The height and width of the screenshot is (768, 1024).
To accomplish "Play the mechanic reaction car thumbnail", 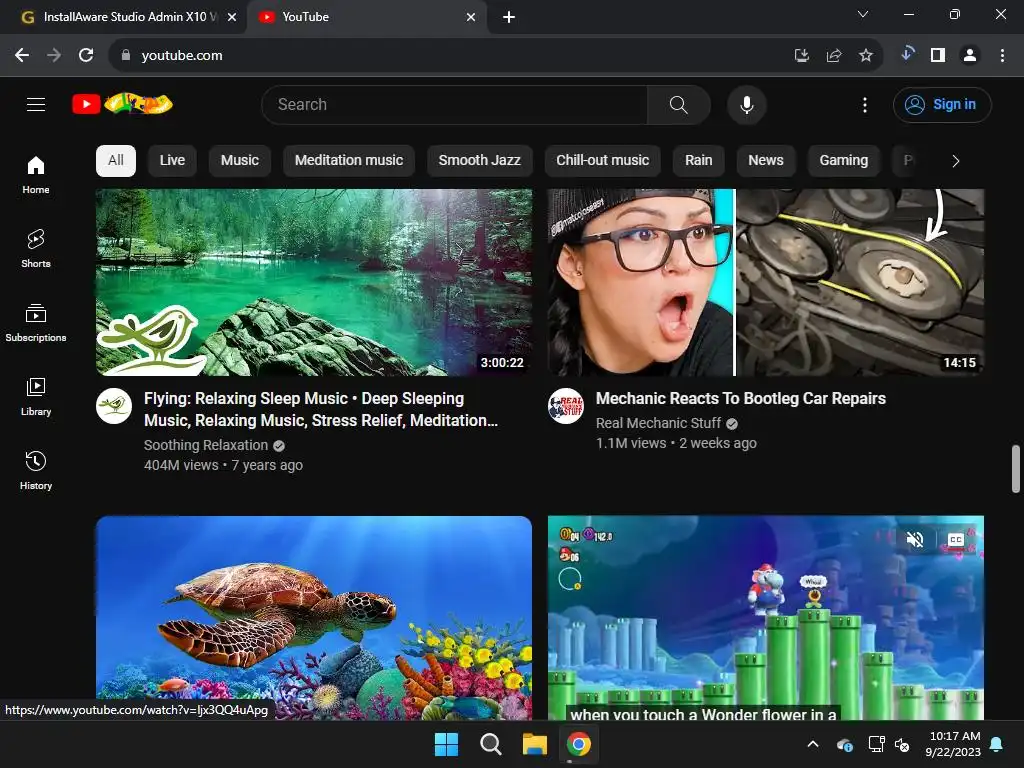I will click(x=766, y=282).
